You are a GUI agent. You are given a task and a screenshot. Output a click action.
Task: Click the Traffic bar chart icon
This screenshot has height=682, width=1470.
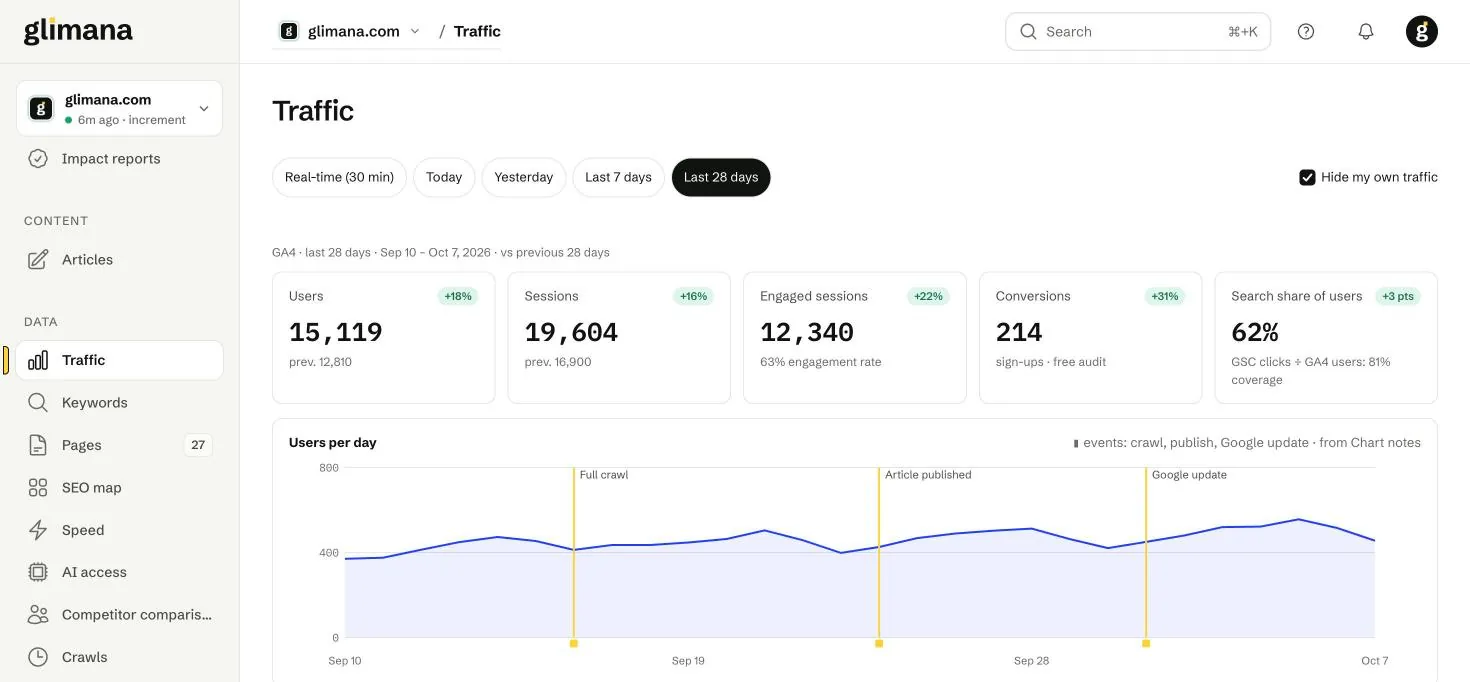[x=38, y=360]
